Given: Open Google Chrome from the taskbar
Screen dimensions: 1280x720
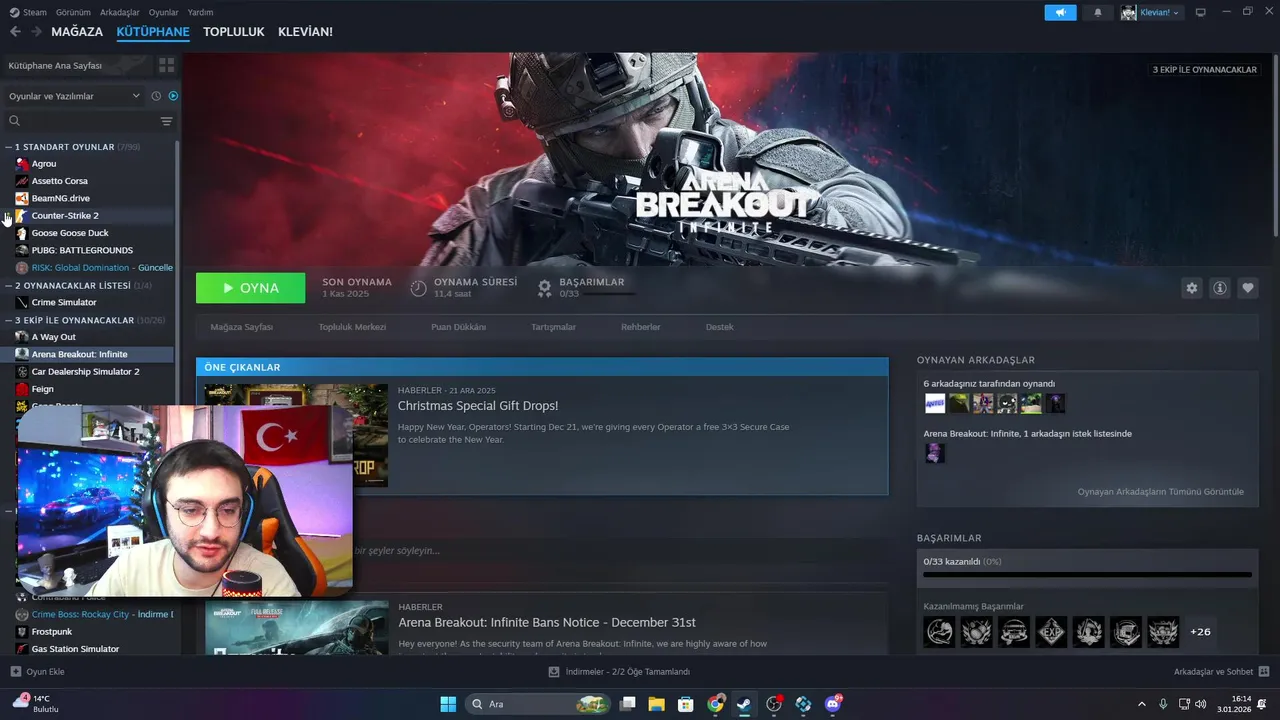Looking at the screenshot, I should pyautogui.click(x=715, y=704).
